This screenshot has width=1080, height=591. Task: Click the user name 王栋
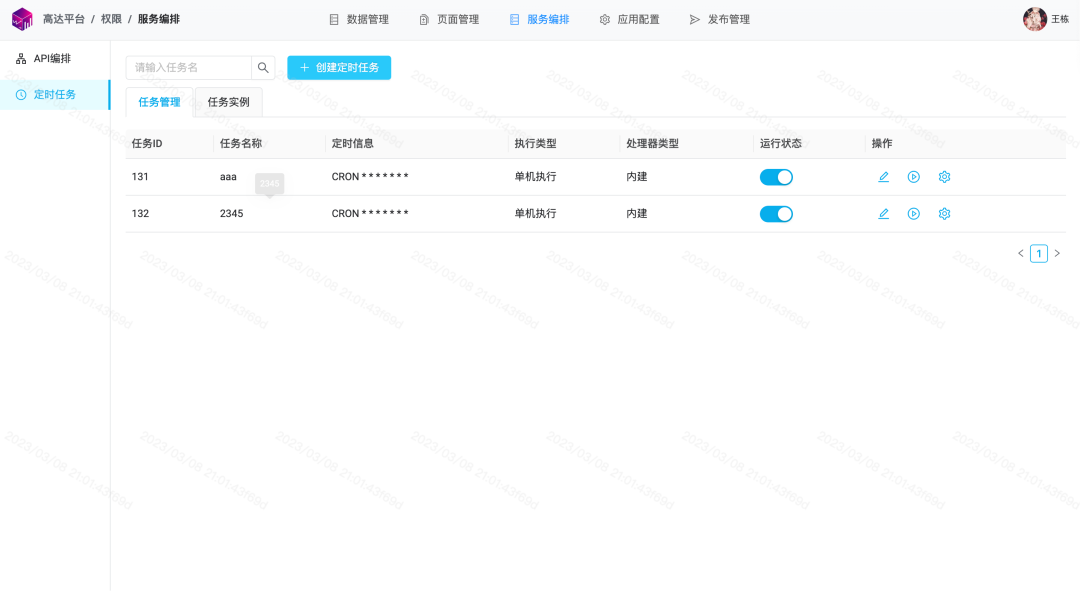click(x=1060, y=19)
